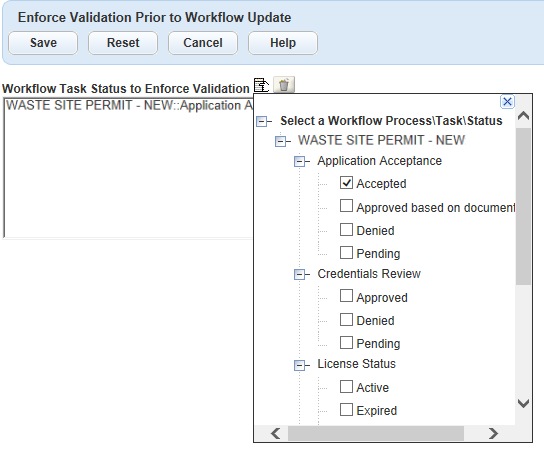The width and height of the screenshot is (544, 449).
Task: Collapse the root Select a Workflow node
Action: pos(261,121)
